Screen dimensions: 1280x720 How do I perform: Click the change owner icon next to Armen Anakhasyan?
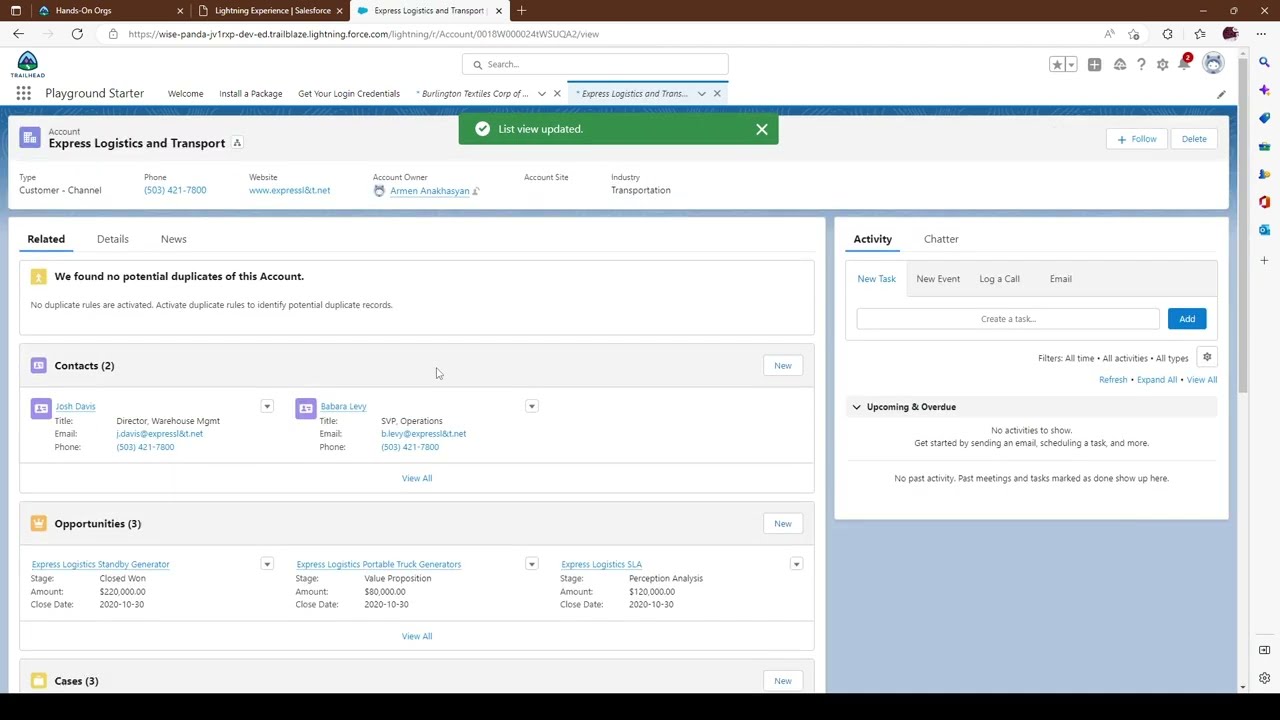click(x=476, y=191)
